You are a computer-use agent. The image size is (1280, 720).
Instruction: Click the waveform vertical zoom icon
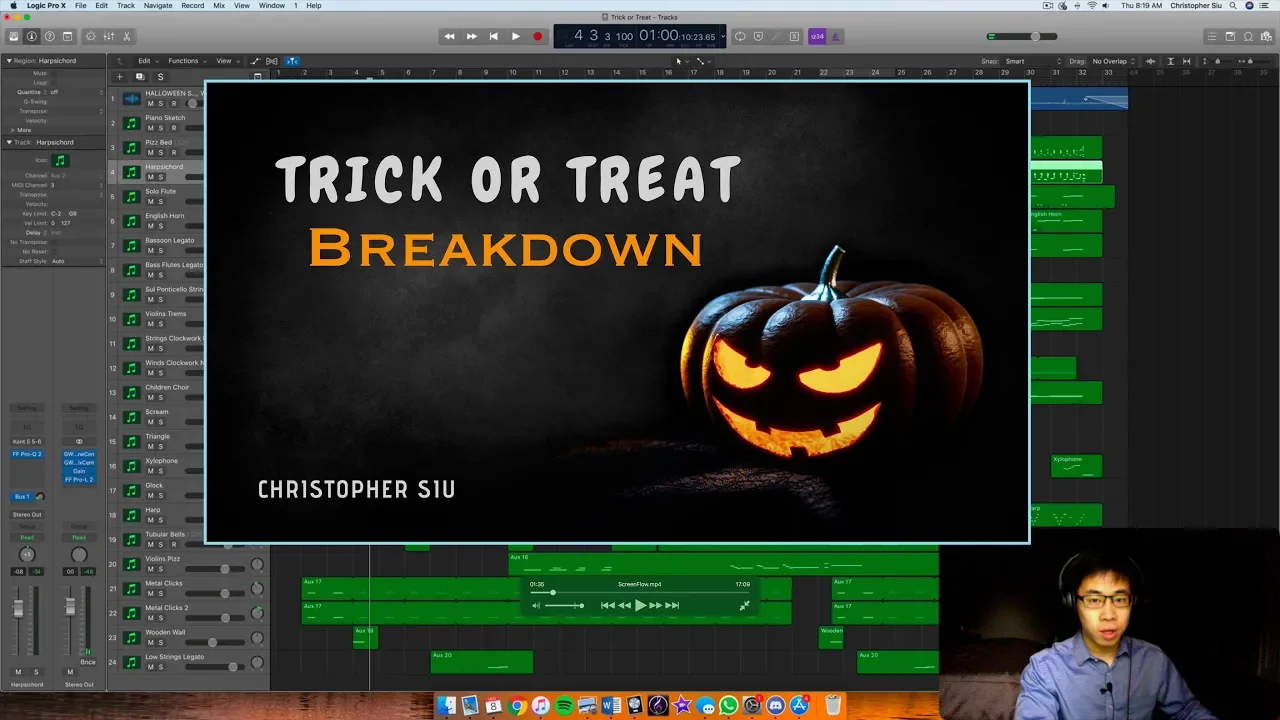pos(1150,61)
